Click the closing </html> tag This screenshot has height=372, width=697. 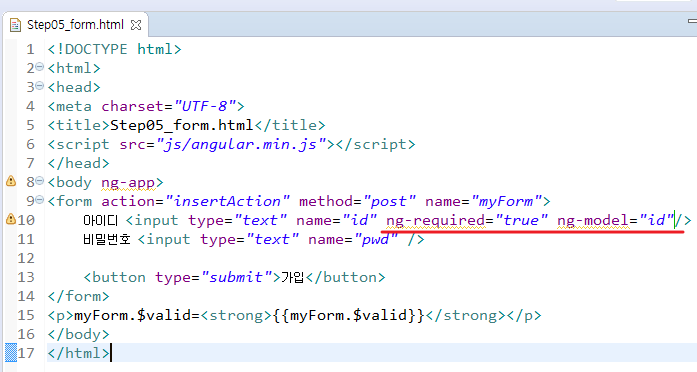[x=78, y=353]
